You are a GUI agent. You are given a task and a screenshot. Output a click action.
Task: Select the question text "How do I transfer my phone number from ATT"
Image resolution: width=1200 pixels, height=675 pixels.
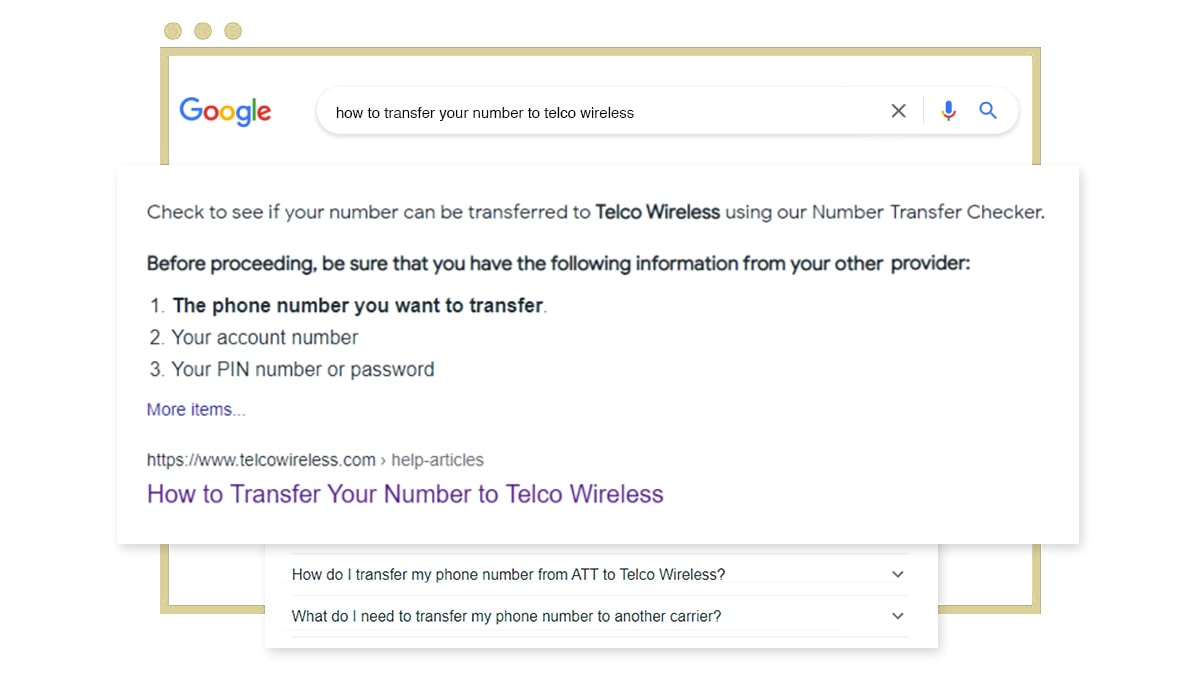pyautogui.click(x=445, y=574)
